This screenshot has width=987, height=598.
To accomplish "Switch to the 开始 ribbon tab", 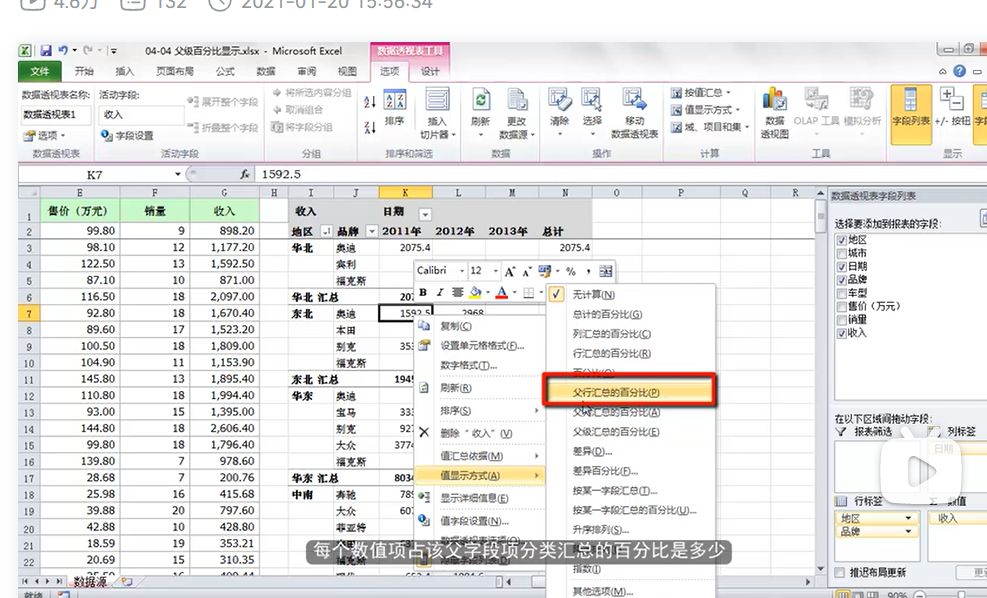I will click(84, 71).
